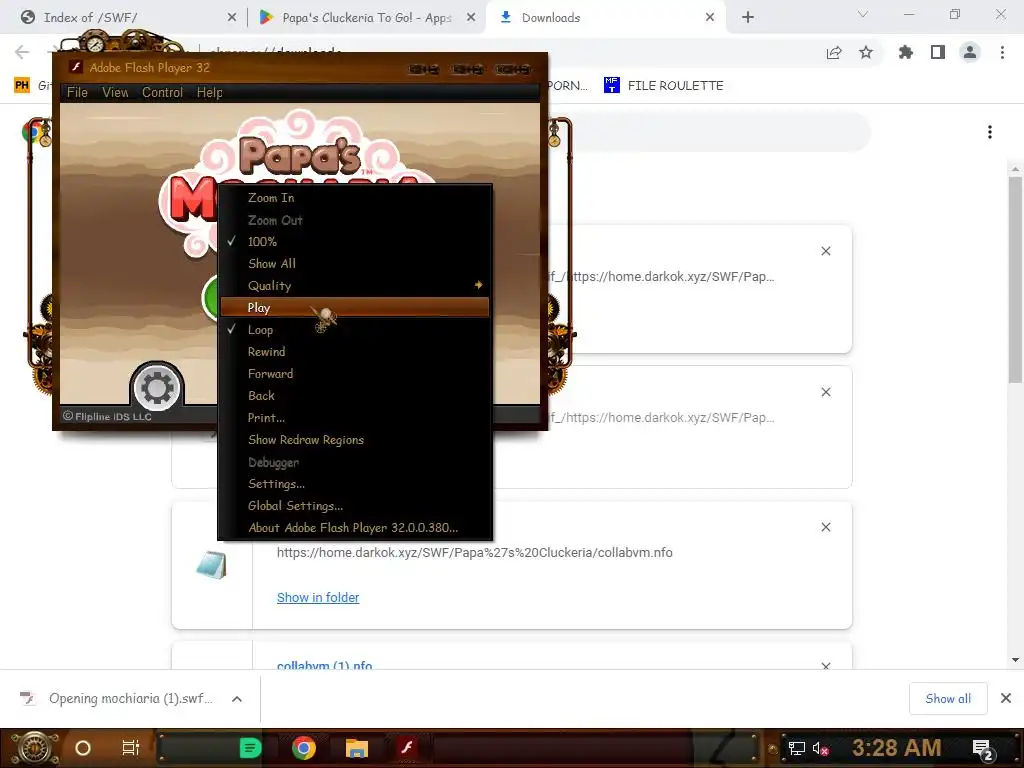The height and width of the screenshot is (768, 1024).
Task: Close the Papa's Cluckeria To Go! tab
Action: 471,18
